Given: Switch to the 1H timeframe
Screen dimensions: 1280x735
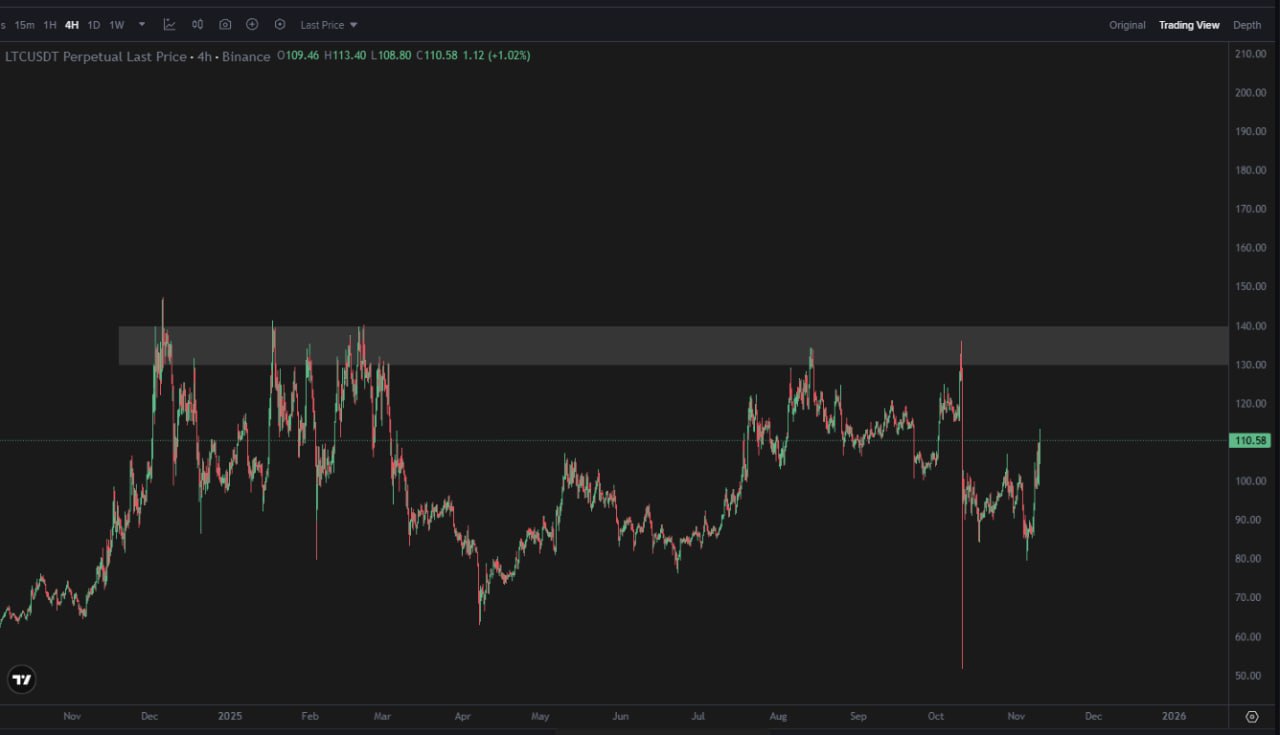Looking at the screenshot, I should [x=50, y=25].
